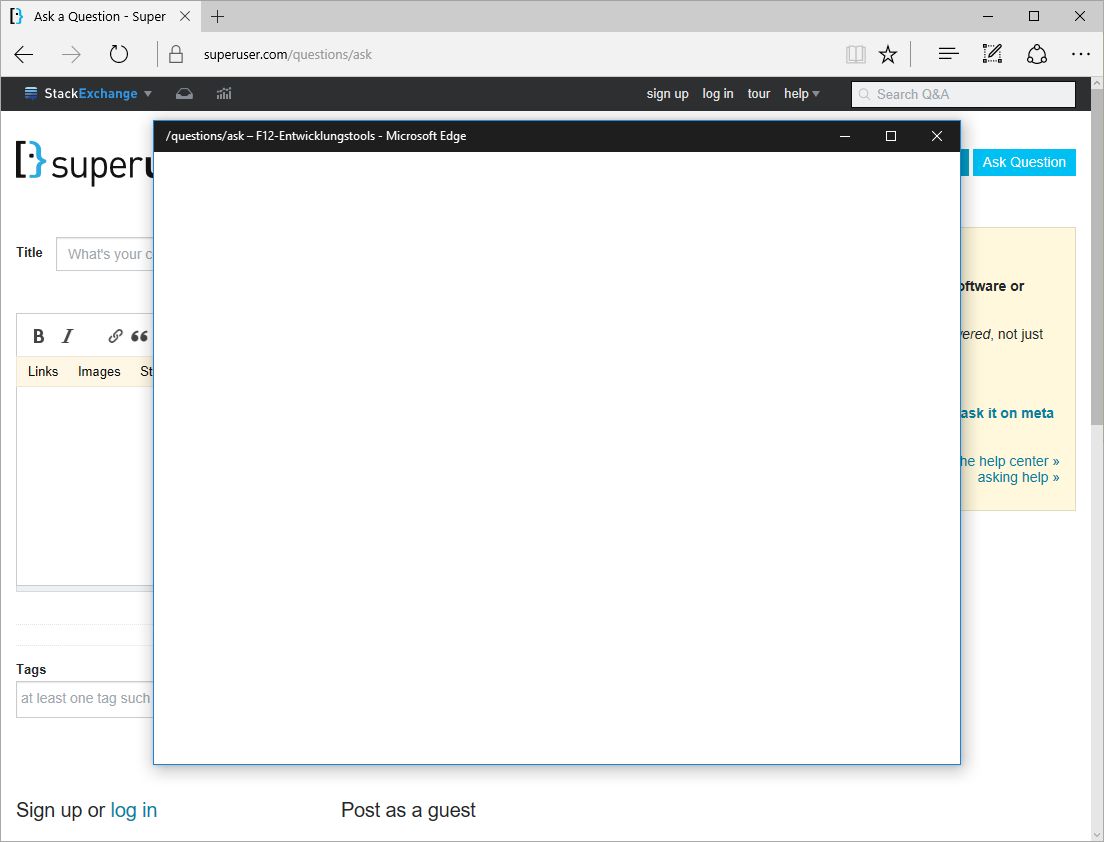Open Reading view book icon
The width and height of the screenshot is (1104, 842).
coord(855,54)
